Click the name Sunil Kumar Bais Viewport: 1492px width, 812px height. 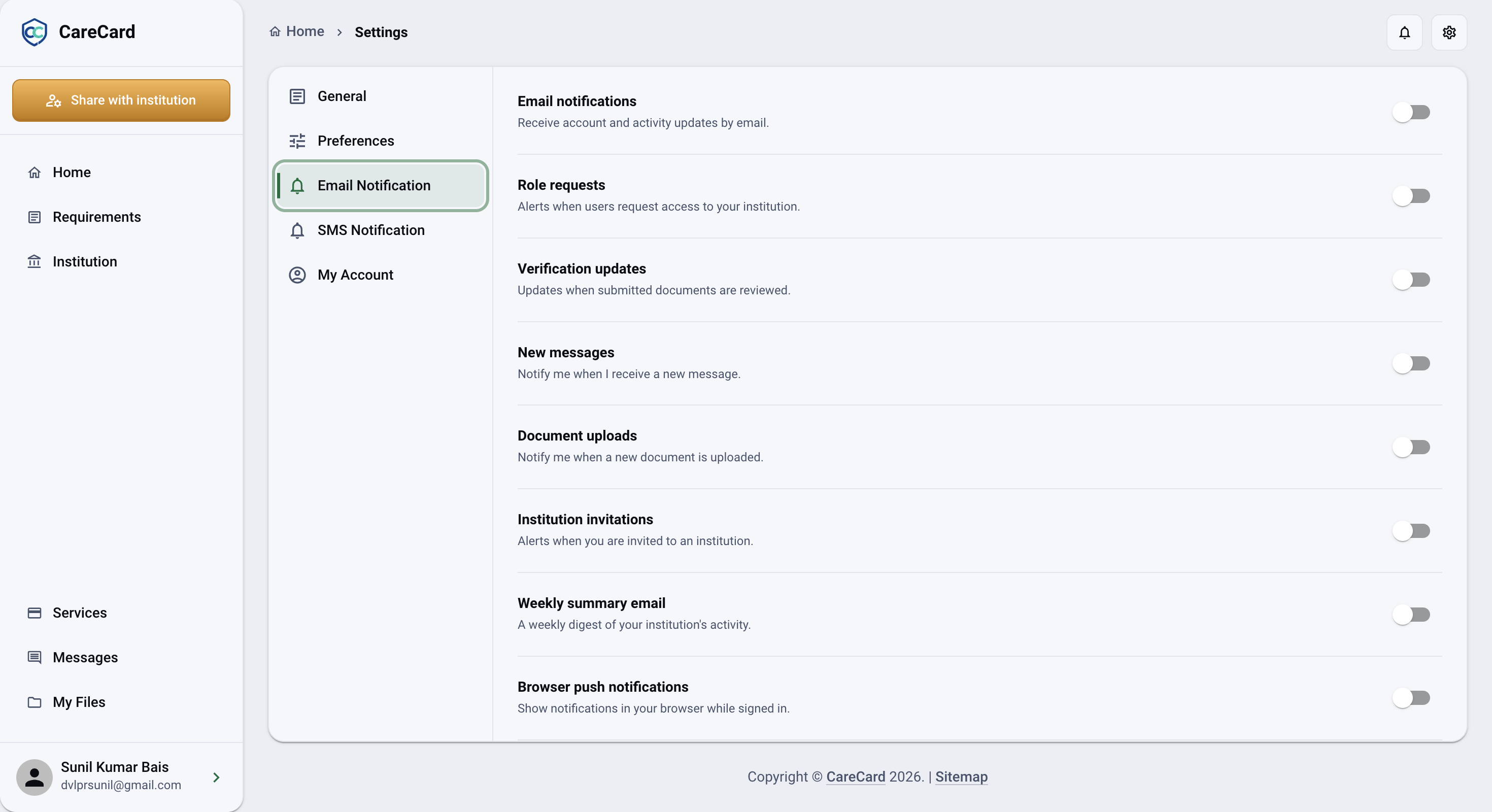(x=115, y=767)
